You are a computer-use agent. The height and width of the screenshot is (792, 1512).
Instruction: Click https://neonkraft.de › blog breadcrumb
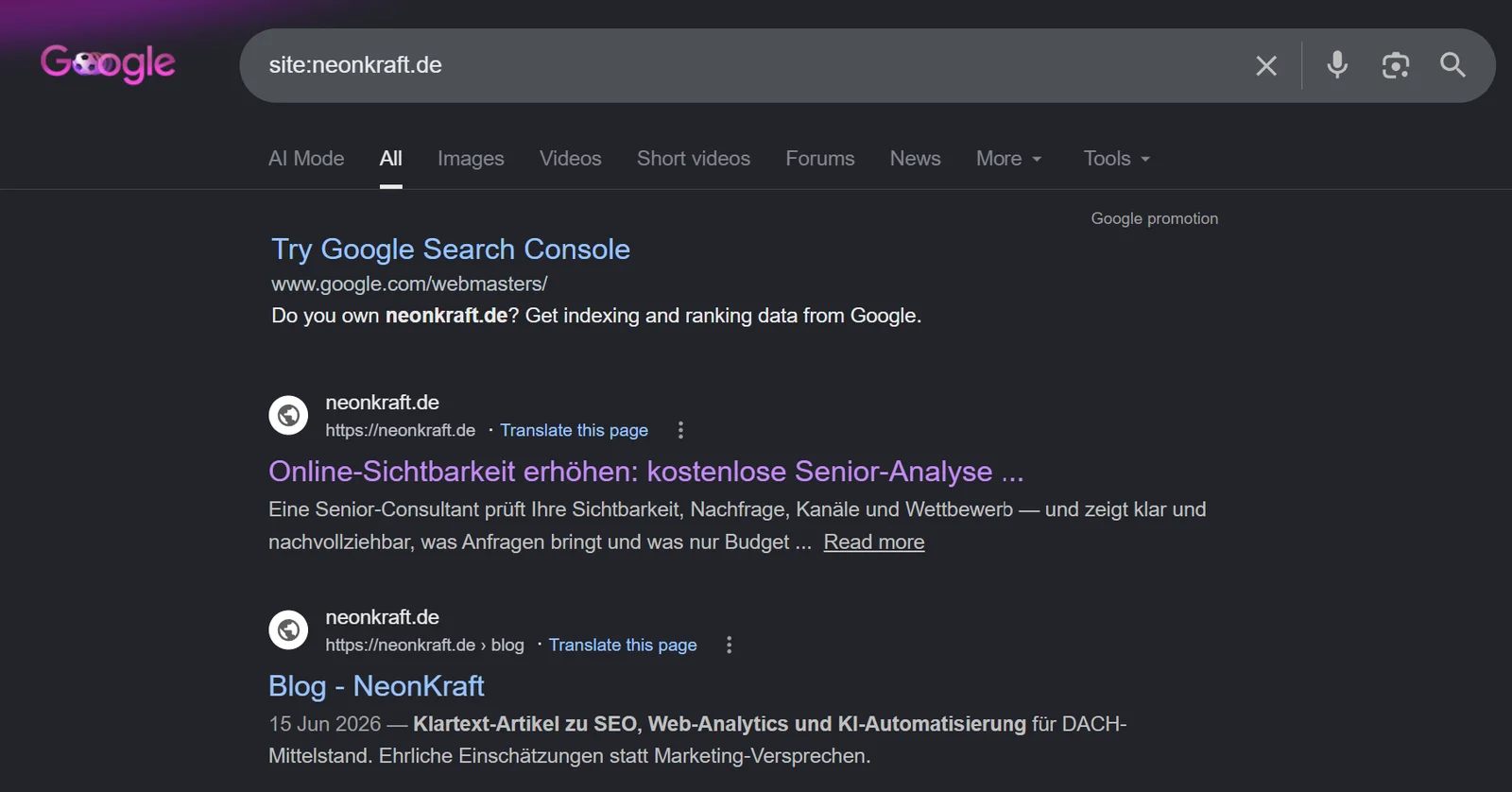(425, 645)
